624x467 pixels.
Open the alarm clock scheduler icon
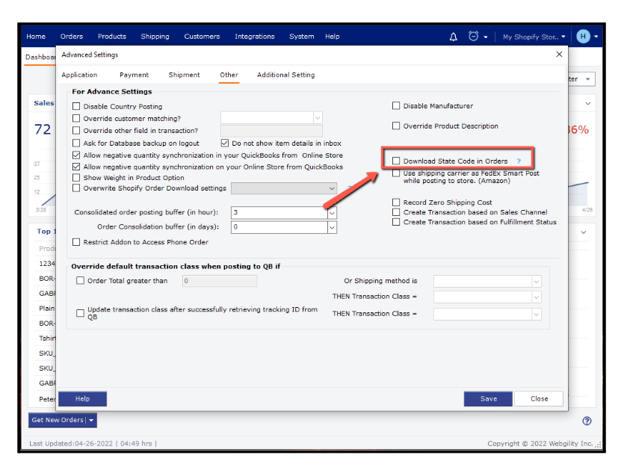474,37
